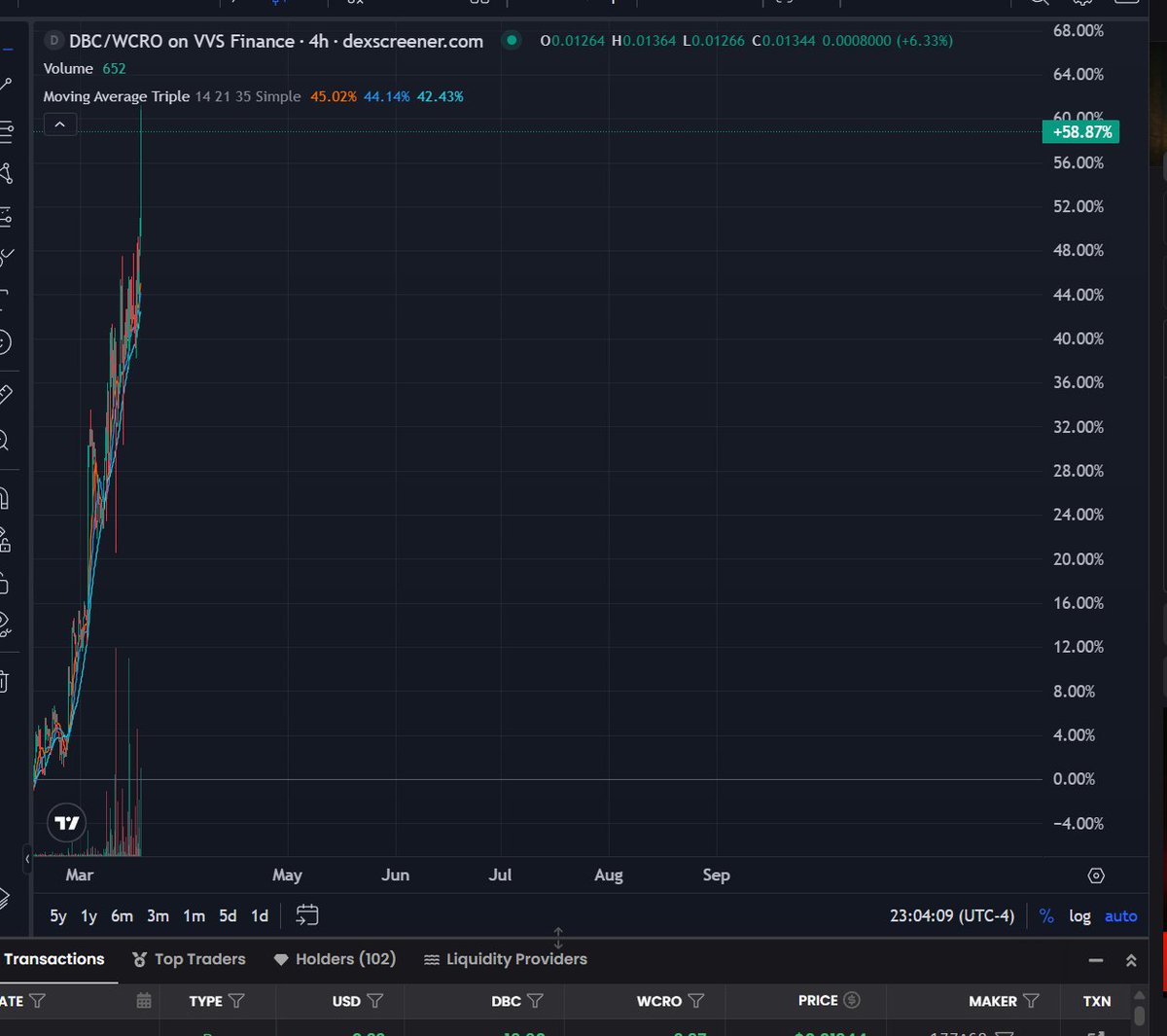1167x1036 pixels.
Task: Select the measure ruler tool
Action: tap(5, 394)
